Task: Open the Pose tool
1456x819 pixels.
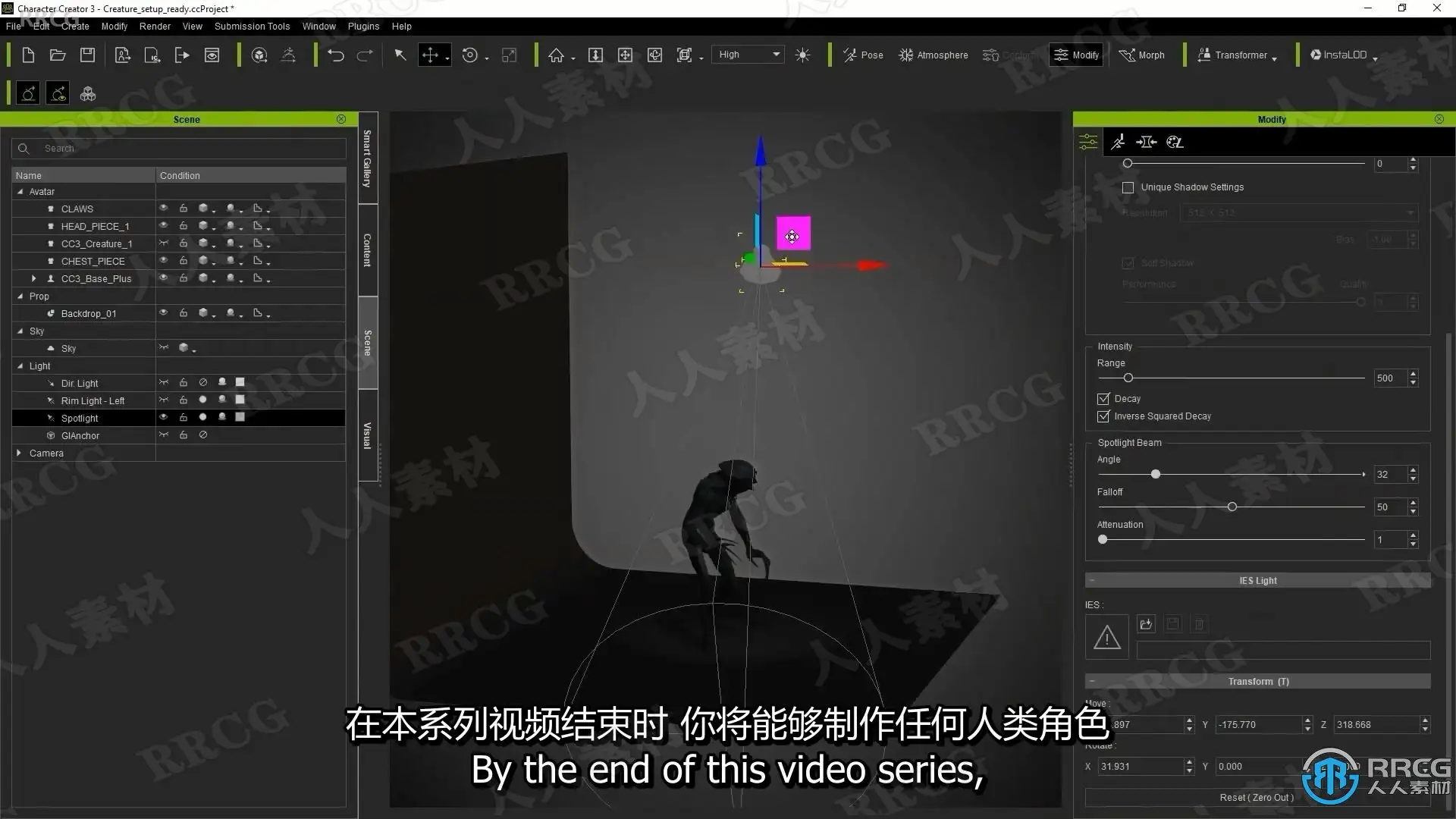Action: coord(863,55)
